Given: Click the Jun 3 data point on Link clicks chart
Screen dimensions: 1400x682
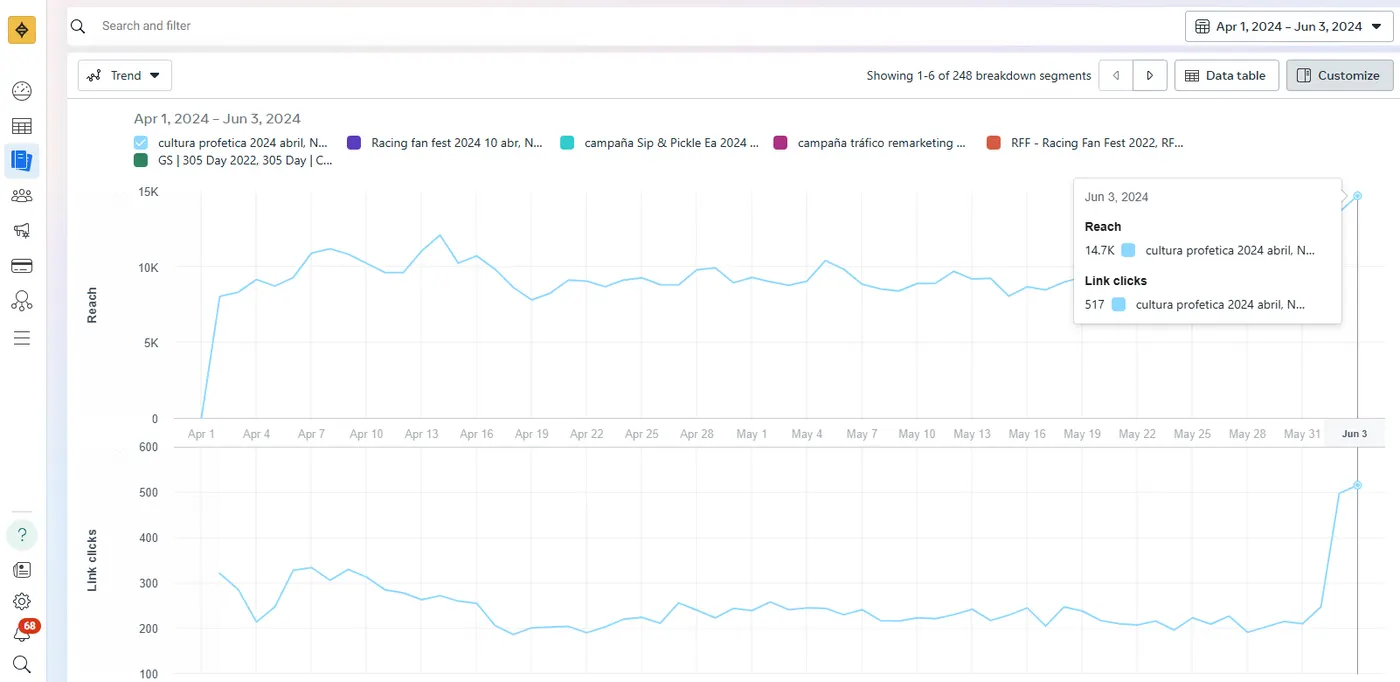Looking at the screenshot, I should click(x=1357, y=485).
